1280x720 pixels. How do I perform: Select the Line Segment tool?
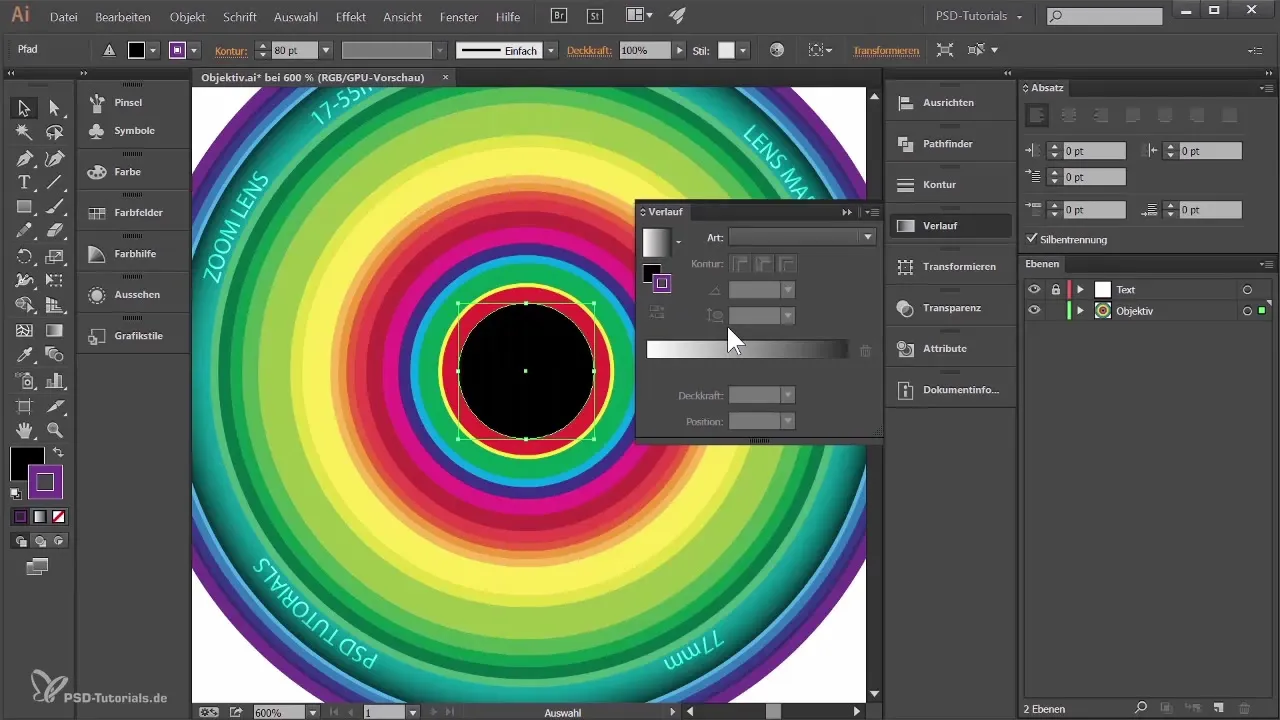pos(54,182)
